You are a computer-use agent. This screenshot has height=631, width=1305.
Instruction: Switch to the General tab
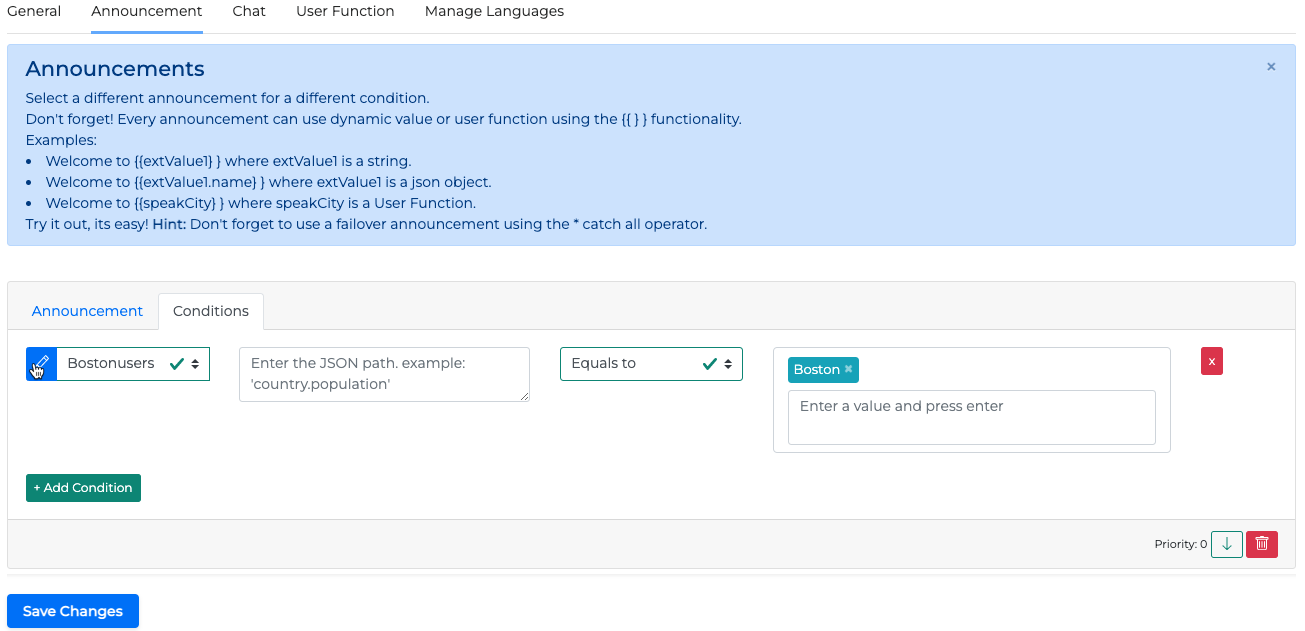(x=34, y=12)
